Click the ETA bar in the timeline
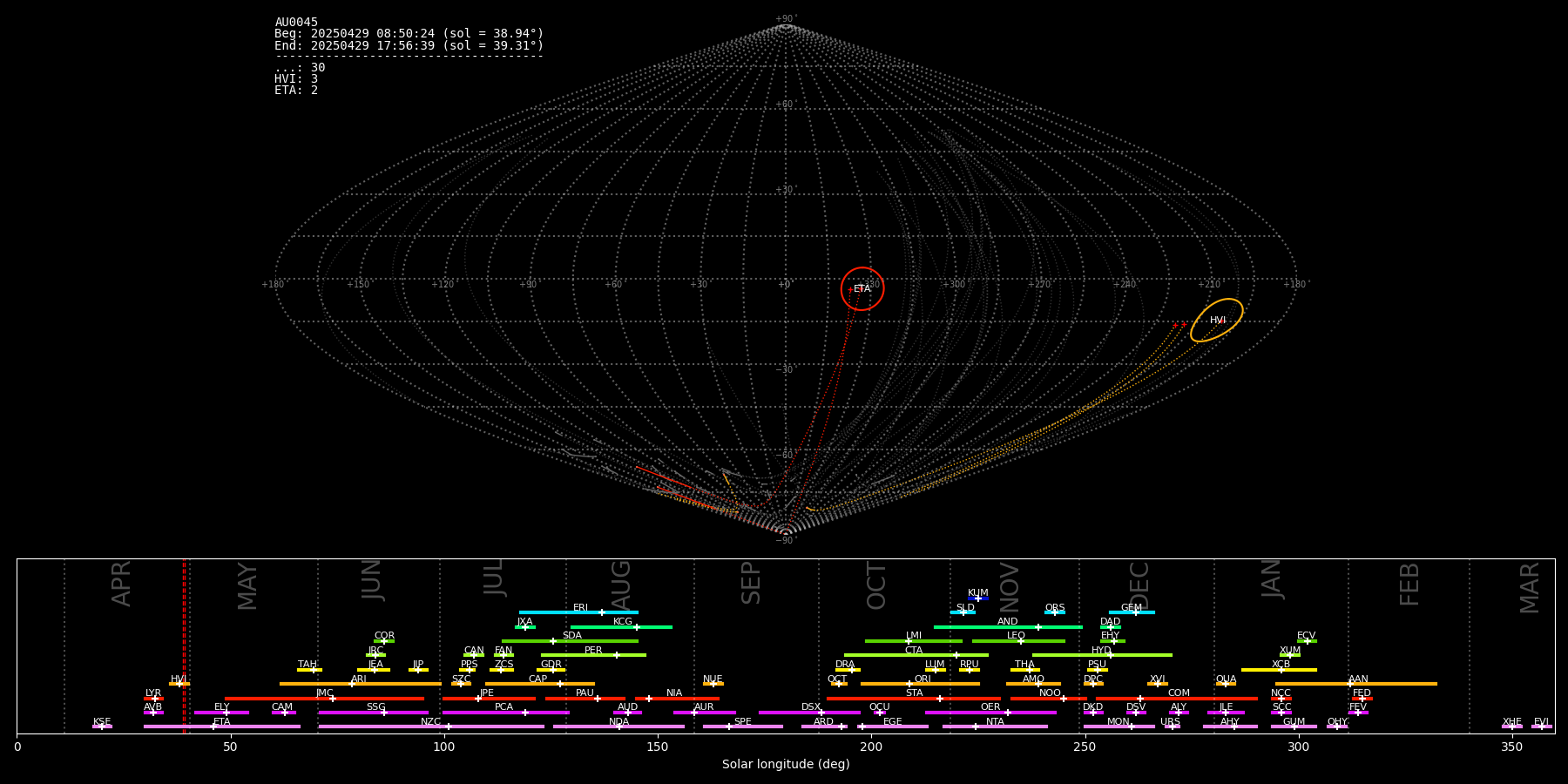Viewport: 1568px width, 784px height. (x=222, y=727)
